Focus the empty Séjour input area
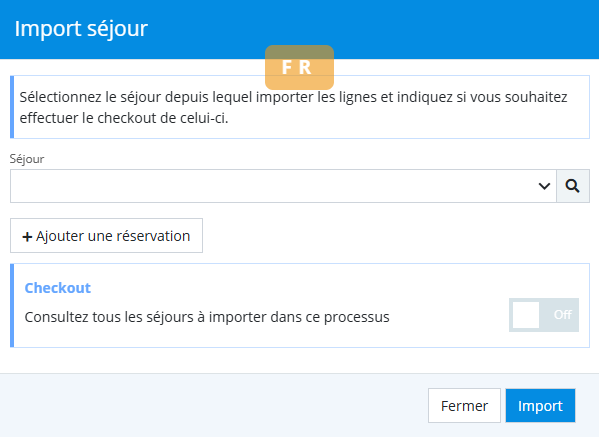Image resolution: width=599 pixels, height=437 pixels. click(271, 186)
